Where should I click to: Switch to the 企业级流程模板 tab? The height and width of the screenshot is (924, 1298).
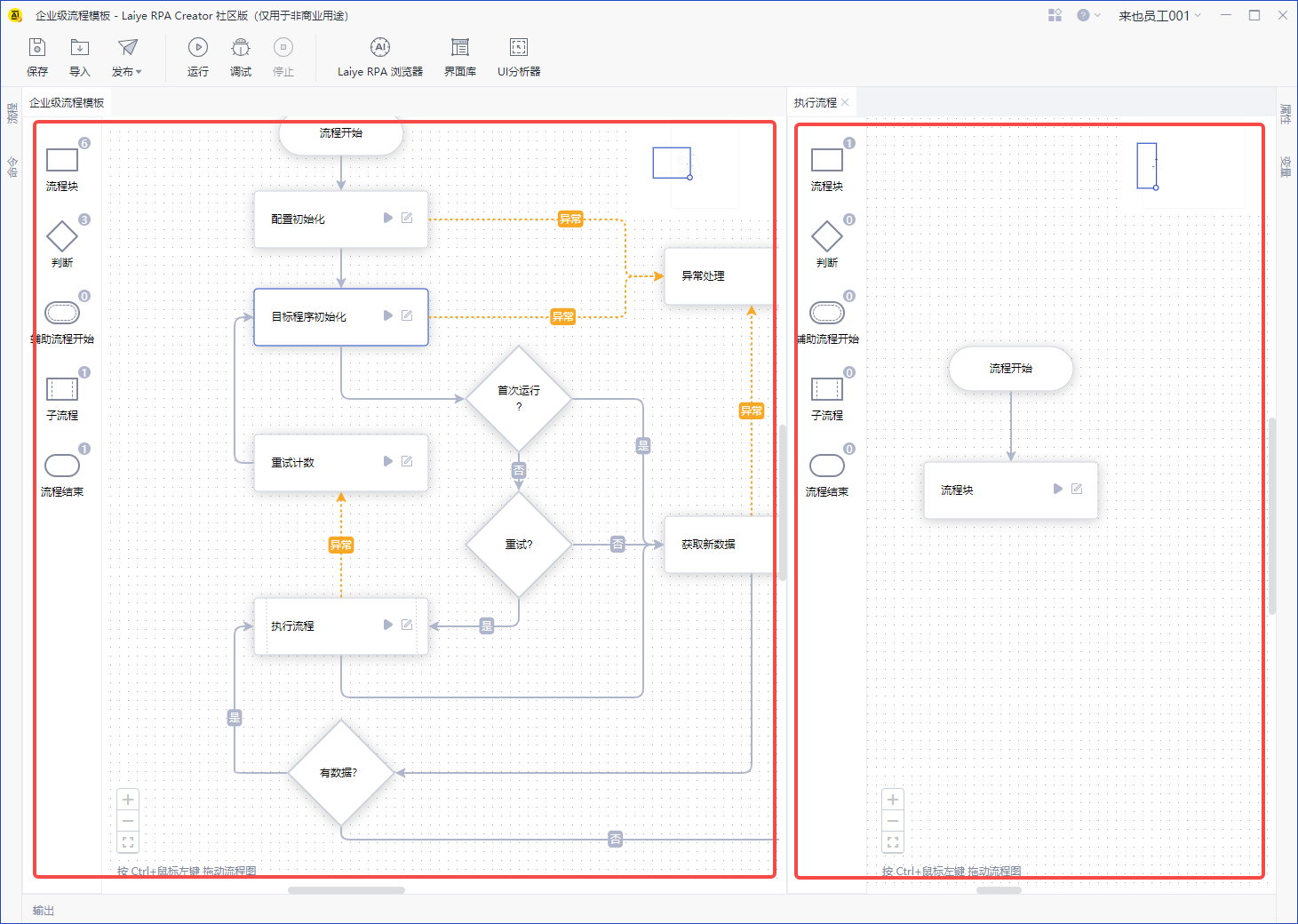pyautogui.click(x=67, y=103)
